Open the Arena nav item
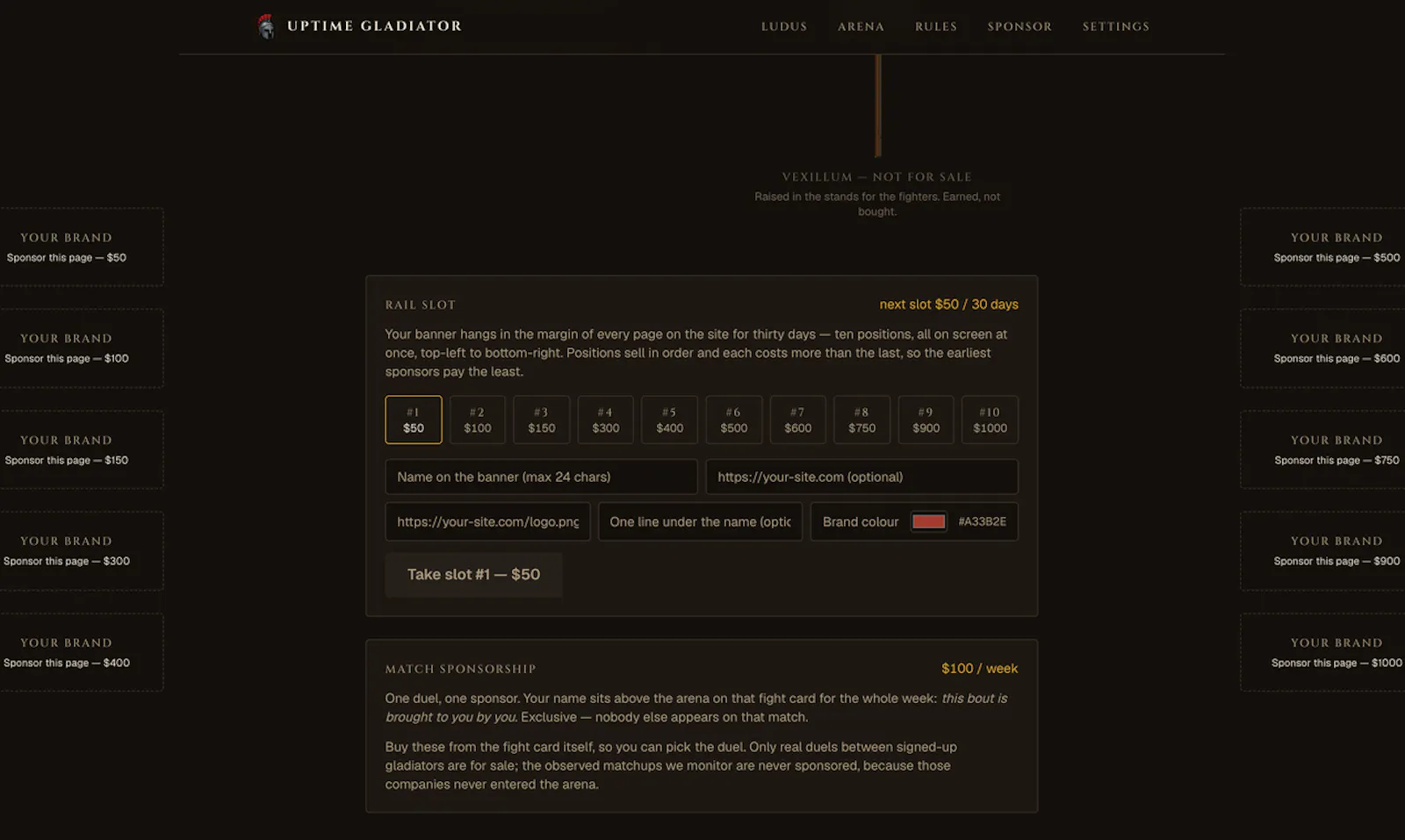1405x840 pixels. coord(861,26)
